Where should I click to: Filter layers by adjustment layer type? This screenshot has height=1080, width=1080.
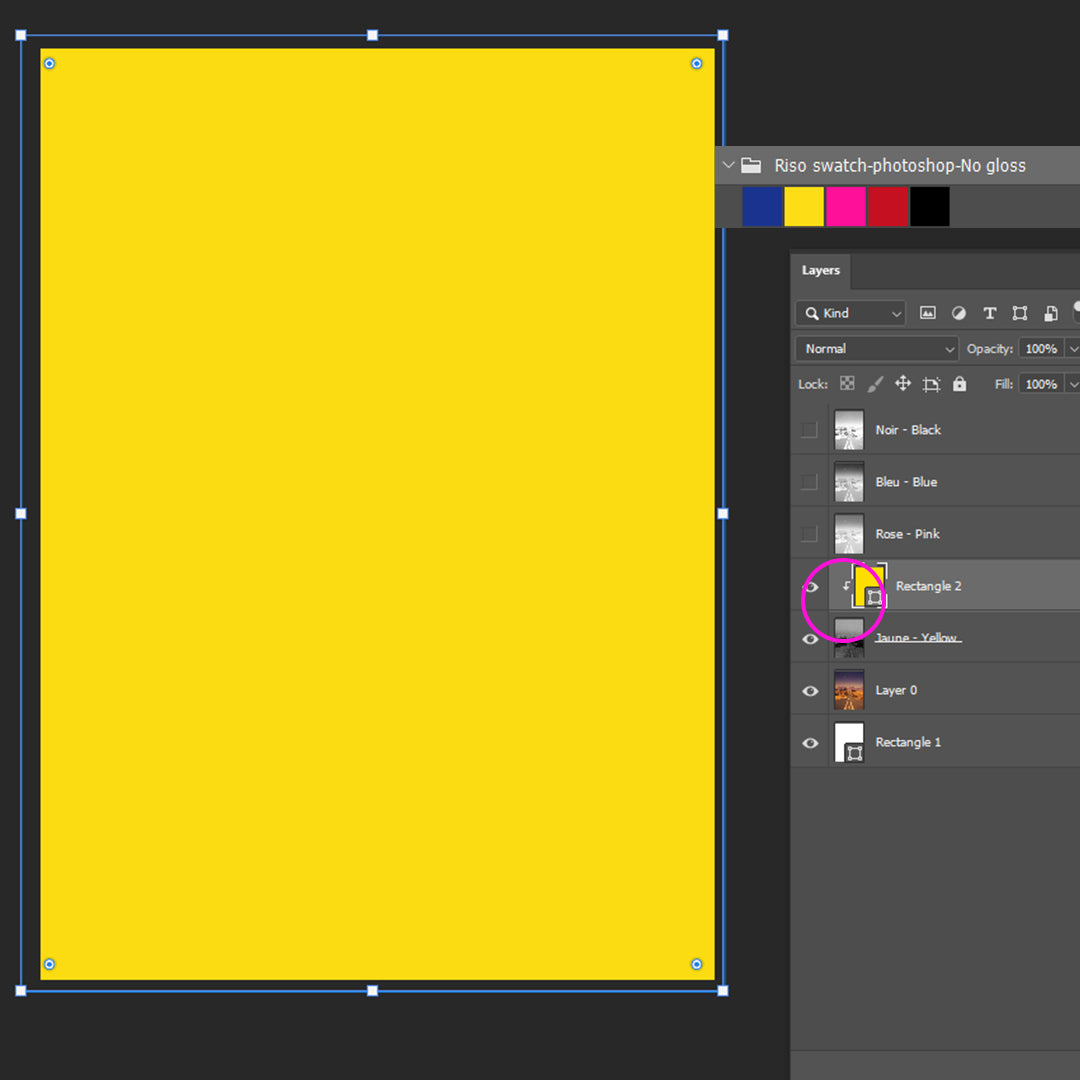coord(959,313)
